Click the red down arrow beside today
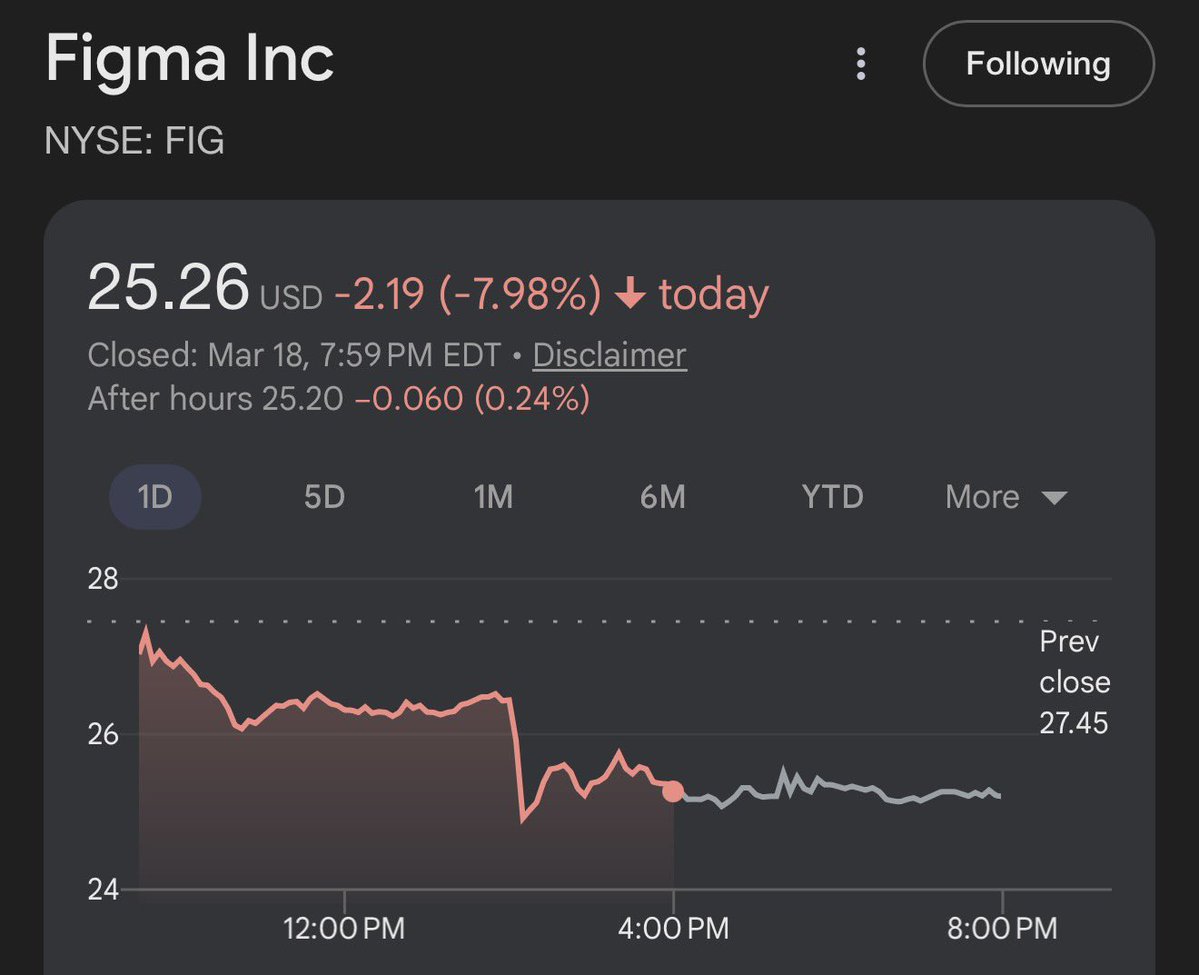This screenshot has height=975, width=1199. pyautogui.click(x=629, y=295)
